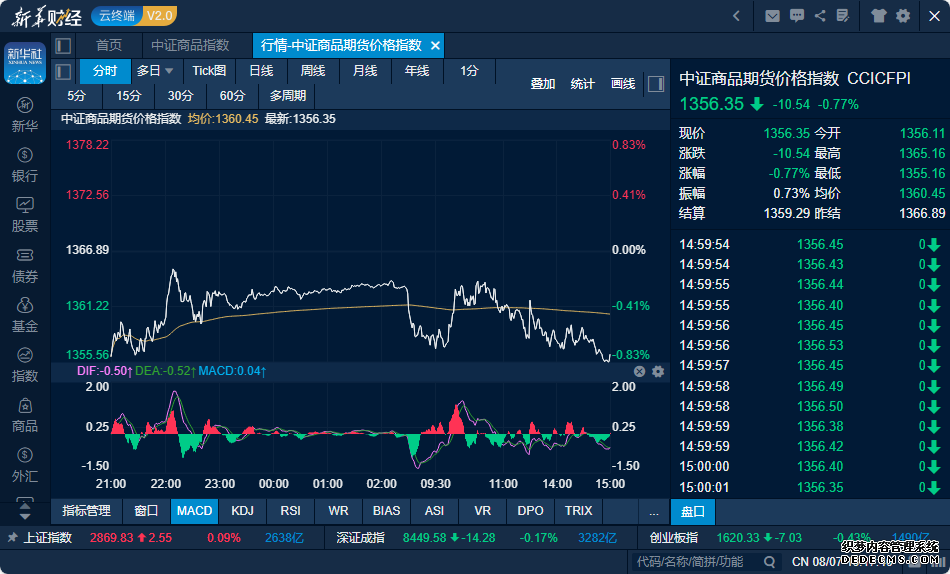Select the KDJ indicator
The width and height of the screenshot is (950, 574).
point(242,511)
